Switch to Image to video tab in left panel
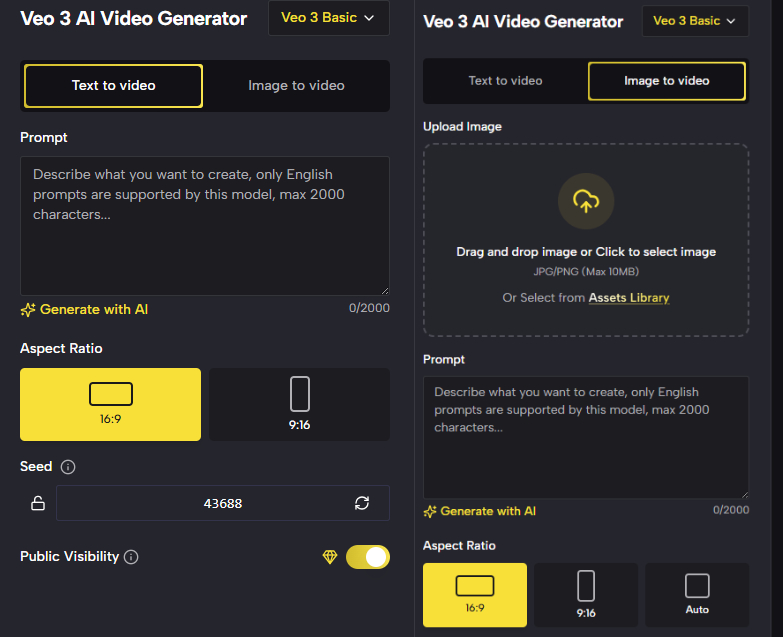 click(296, 86)
